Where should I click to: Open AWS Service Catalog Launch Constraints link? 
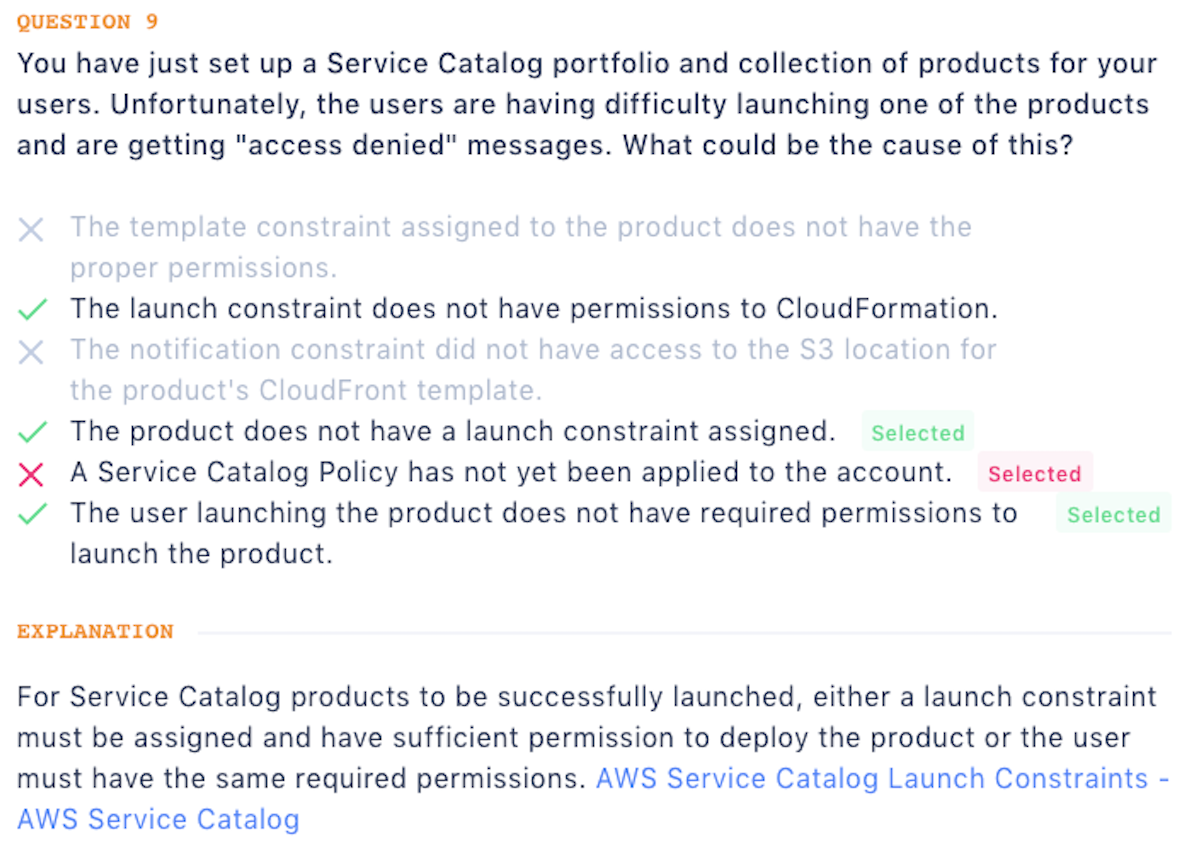point(872,779)
